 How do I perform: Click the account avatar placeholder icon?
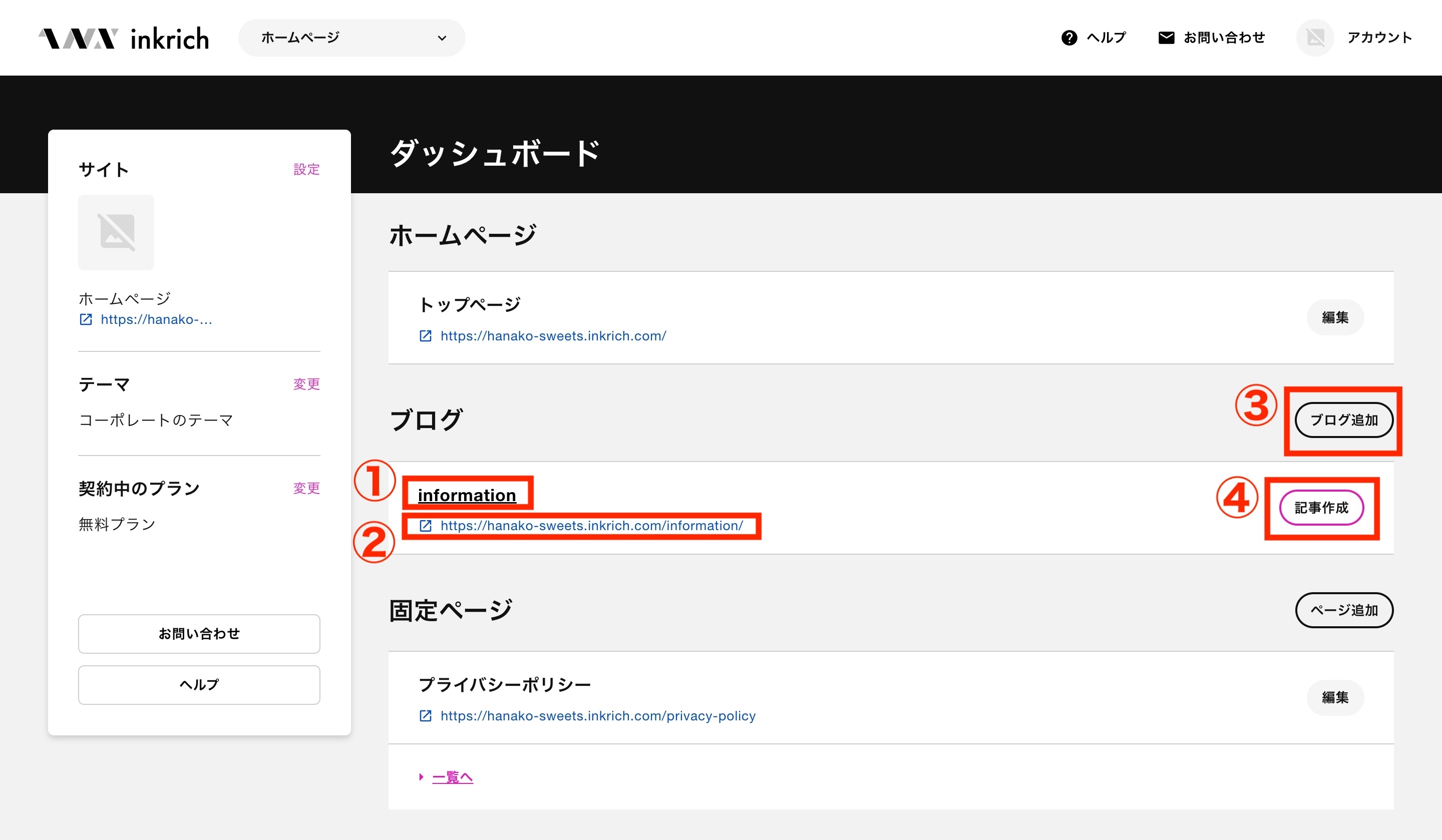click(1315, 38)
